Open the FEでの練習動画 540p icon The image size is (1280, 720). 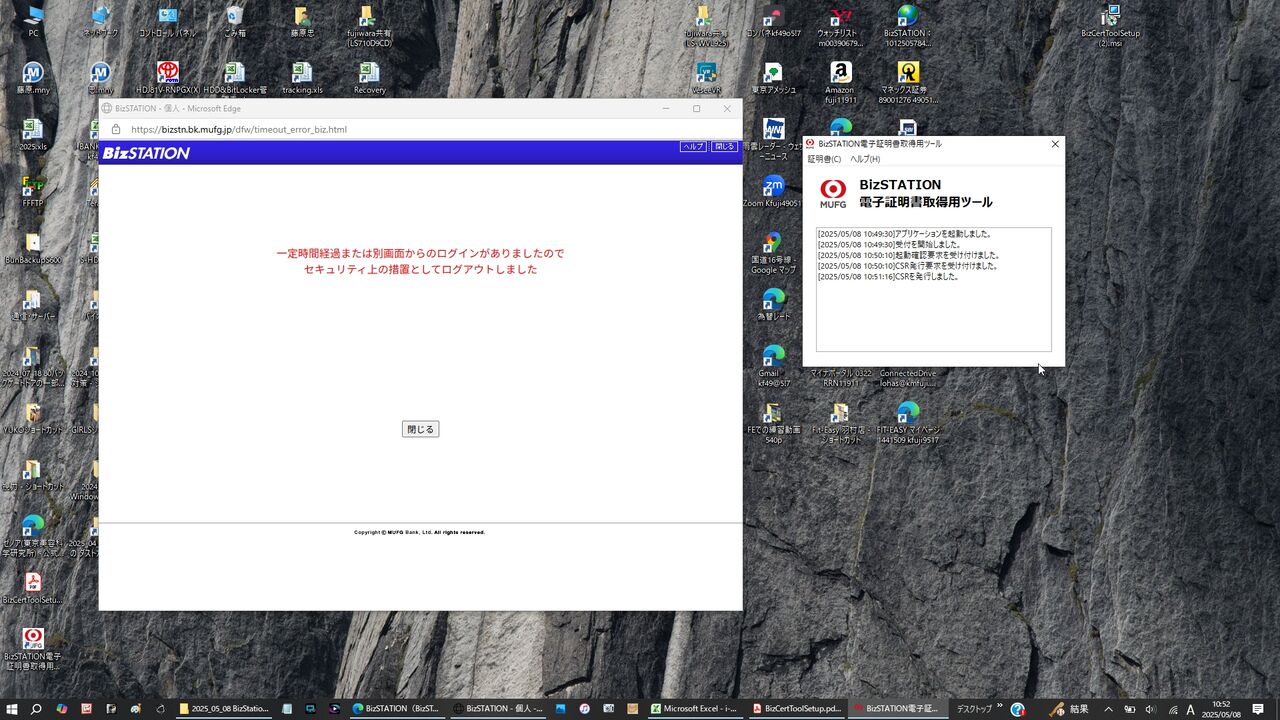[773, 424]
